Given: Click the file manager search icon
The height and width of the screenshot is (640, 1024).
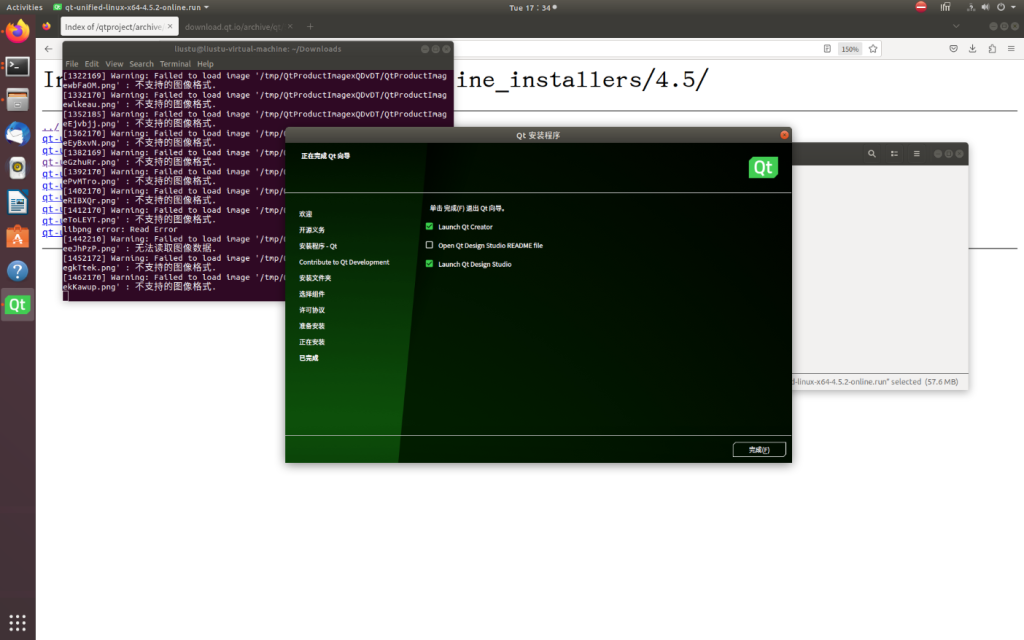Looking at the screenshot, I should 872,154.
